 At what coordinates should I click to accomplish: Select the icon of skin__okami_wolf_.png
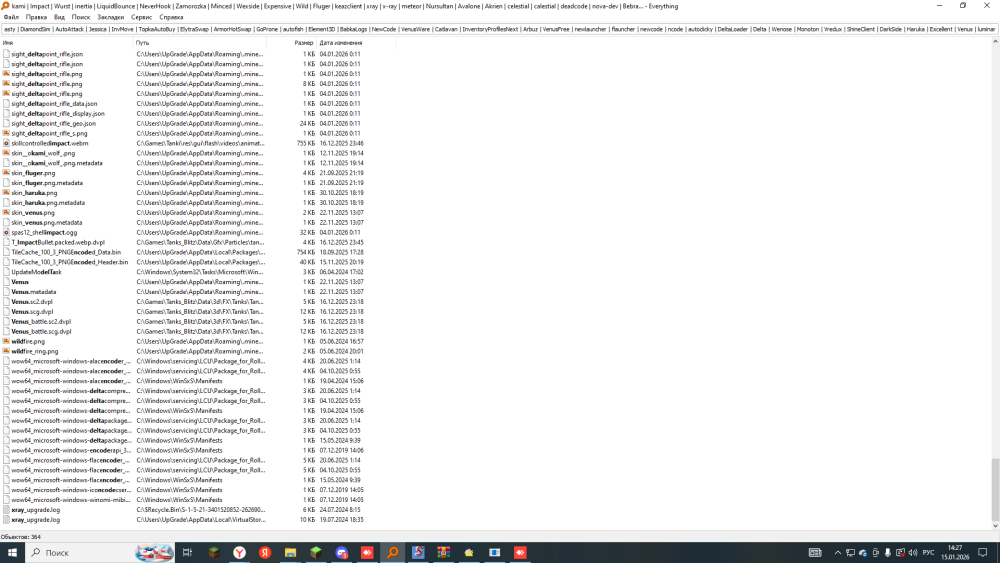coord(6,153)
